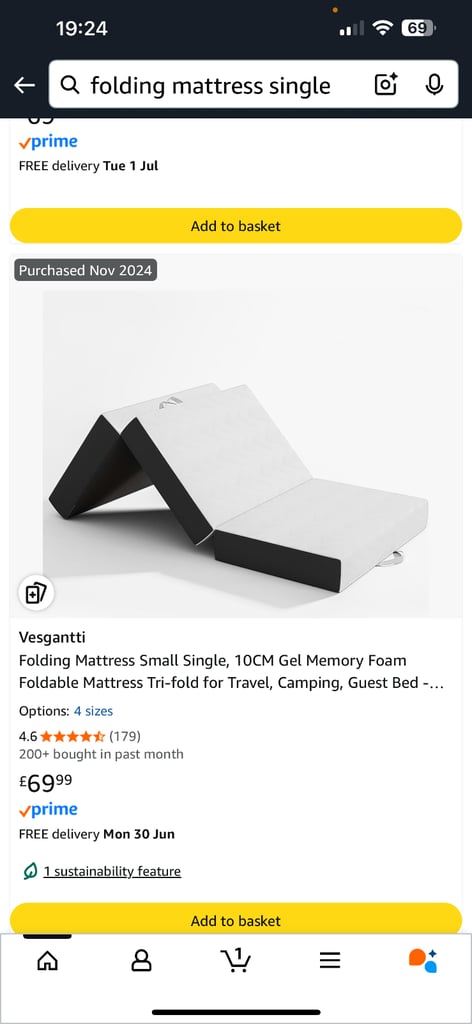472x1024 pixels.
Task: Open the basket cart icon
Action: 236,959
